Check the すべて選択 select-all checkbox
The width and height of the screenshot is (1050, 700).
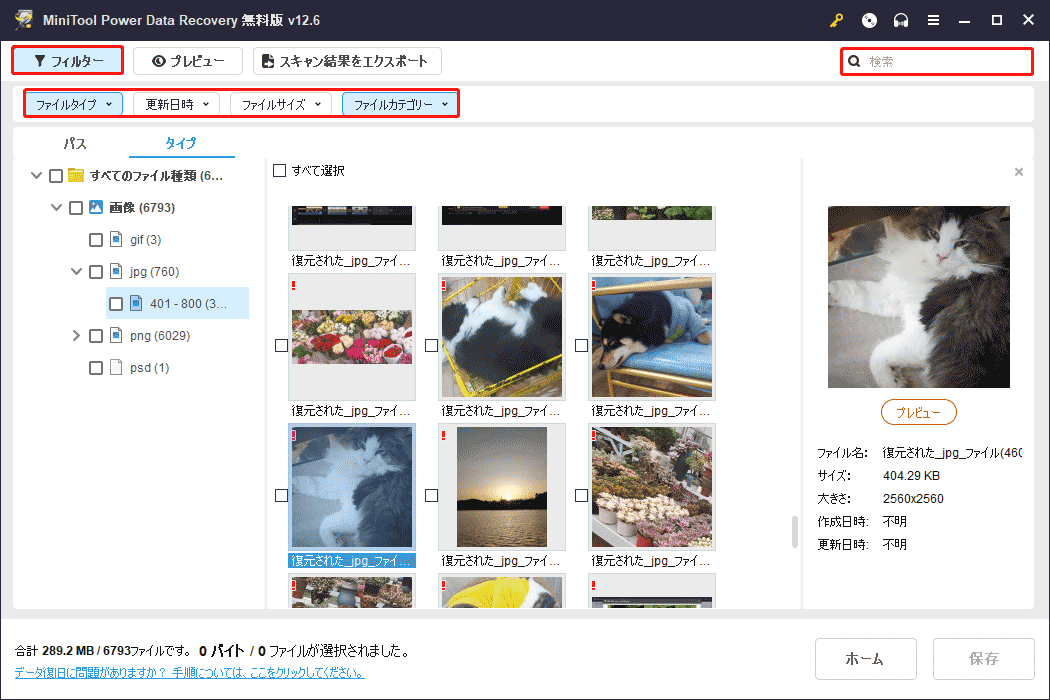pyautogui.click(x=279, y=171)
